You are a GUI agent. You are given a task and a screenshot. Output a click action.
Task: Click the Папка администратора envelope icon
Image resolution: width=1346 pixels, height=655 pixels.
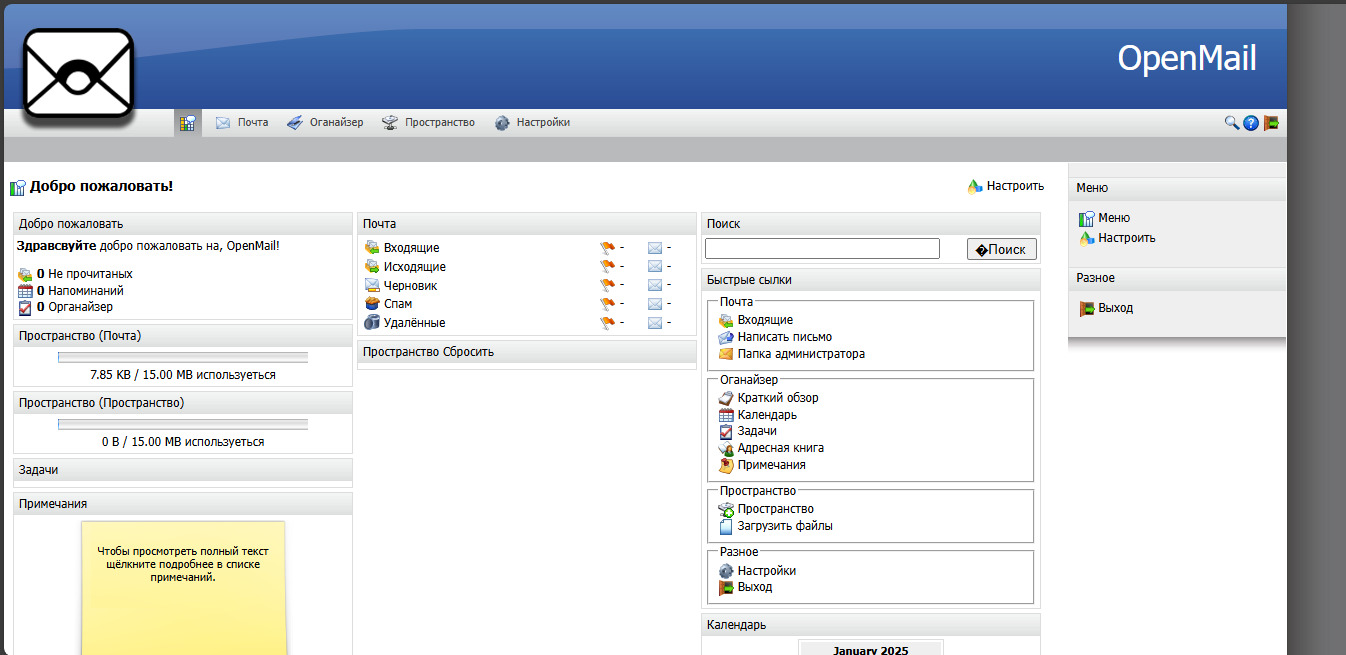726,354
